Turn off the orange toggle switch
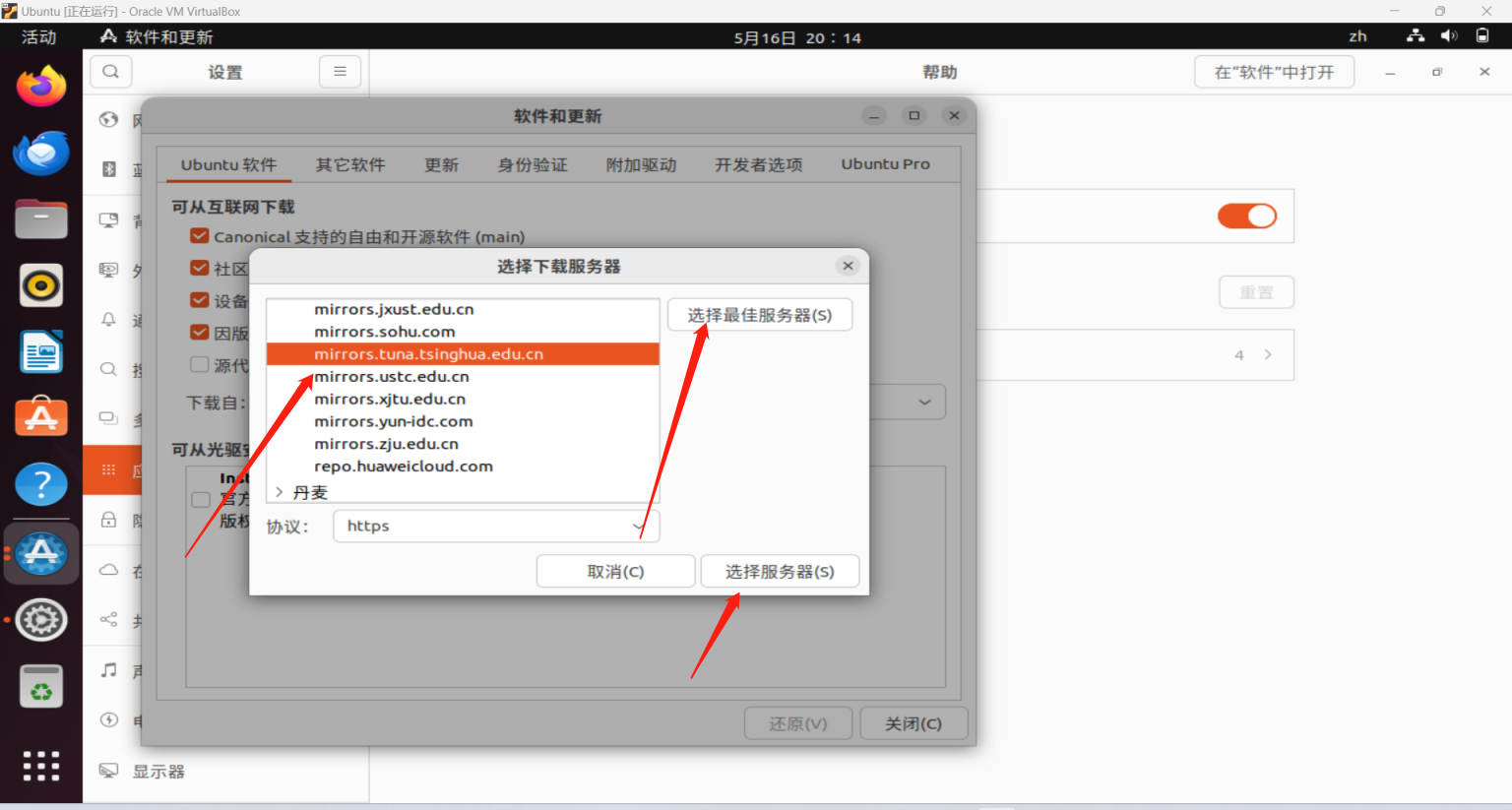Image resolution: width=1512 pixels, height=810 pixels. (x=1247, y=217)
